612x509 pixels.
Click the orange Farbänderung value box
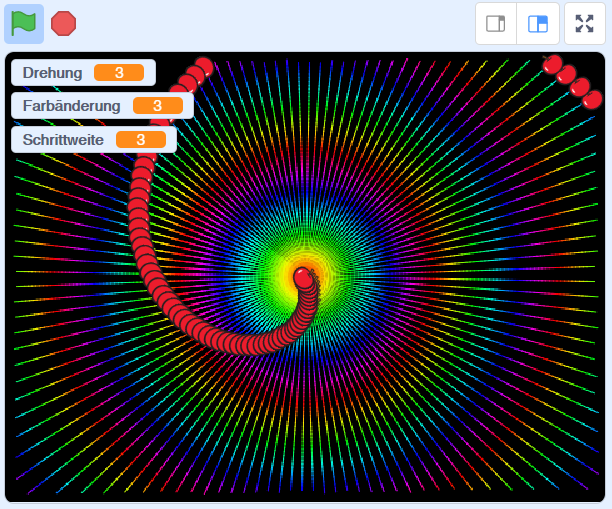tap(157, 106)
